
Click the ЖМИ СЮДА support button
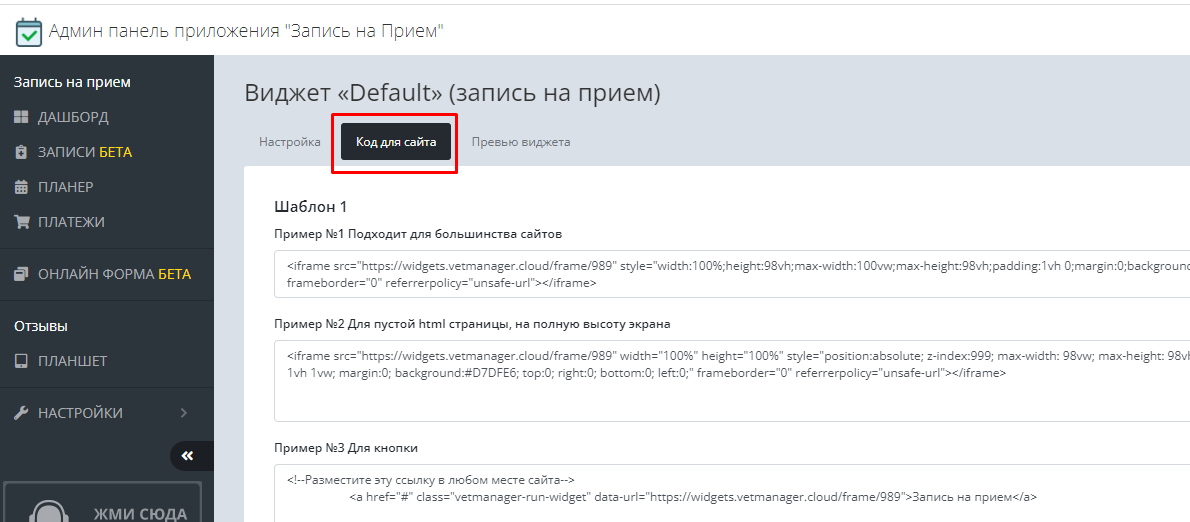pyautogui.click(x=103, y=502)
